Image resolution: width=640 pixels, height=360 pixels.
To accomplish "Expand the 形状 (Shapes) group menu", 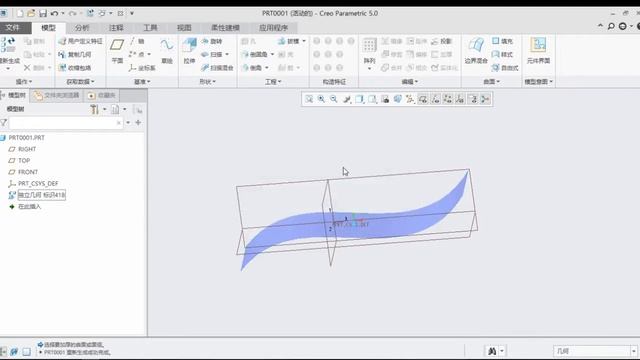I will coord(207,82).
